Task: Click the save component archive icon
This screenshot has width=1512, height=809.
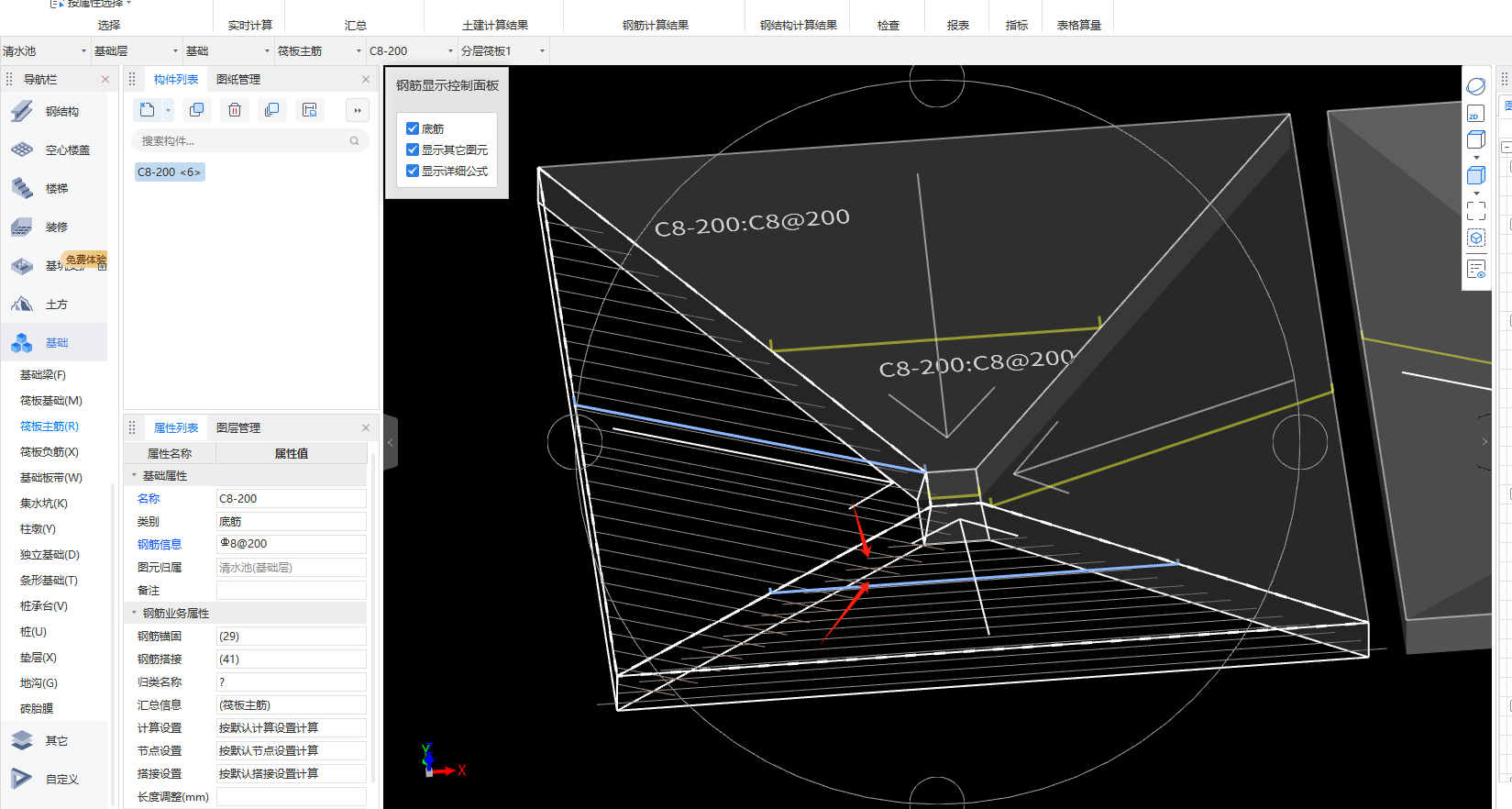Action: pos(310,110)
